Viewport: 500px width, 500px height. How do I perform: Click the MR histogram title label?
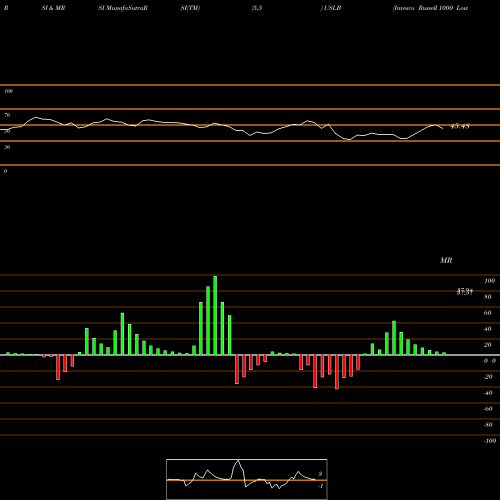coord(446,260)
